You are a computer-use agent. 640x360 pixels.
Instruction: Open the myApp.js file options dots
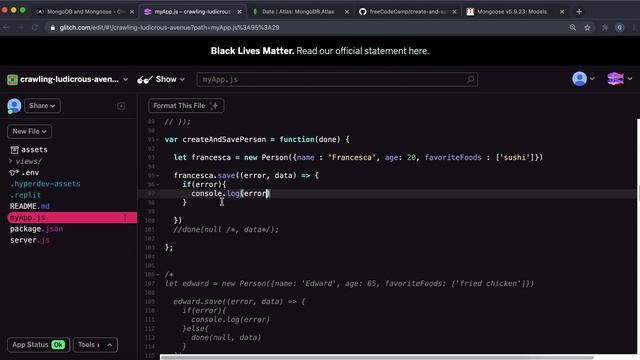pyautogui.click(x=125, y=218)
